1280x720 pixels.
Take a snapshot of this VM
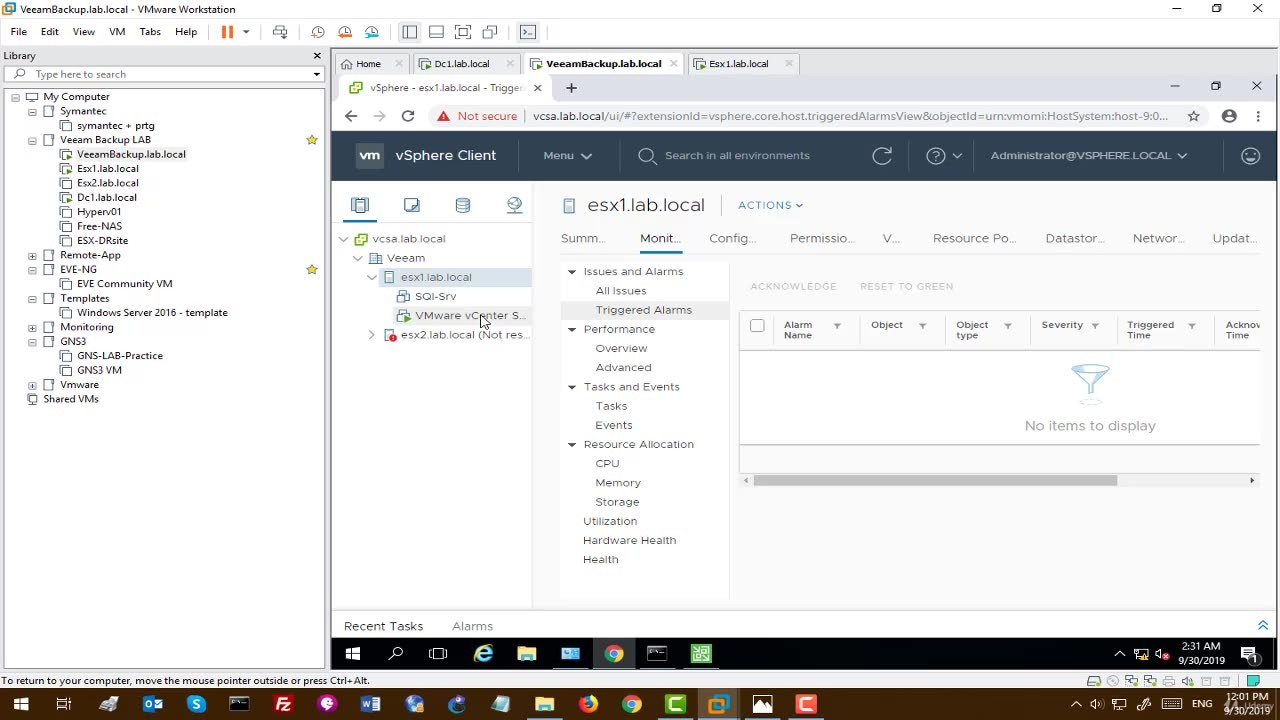click(318, 32)
